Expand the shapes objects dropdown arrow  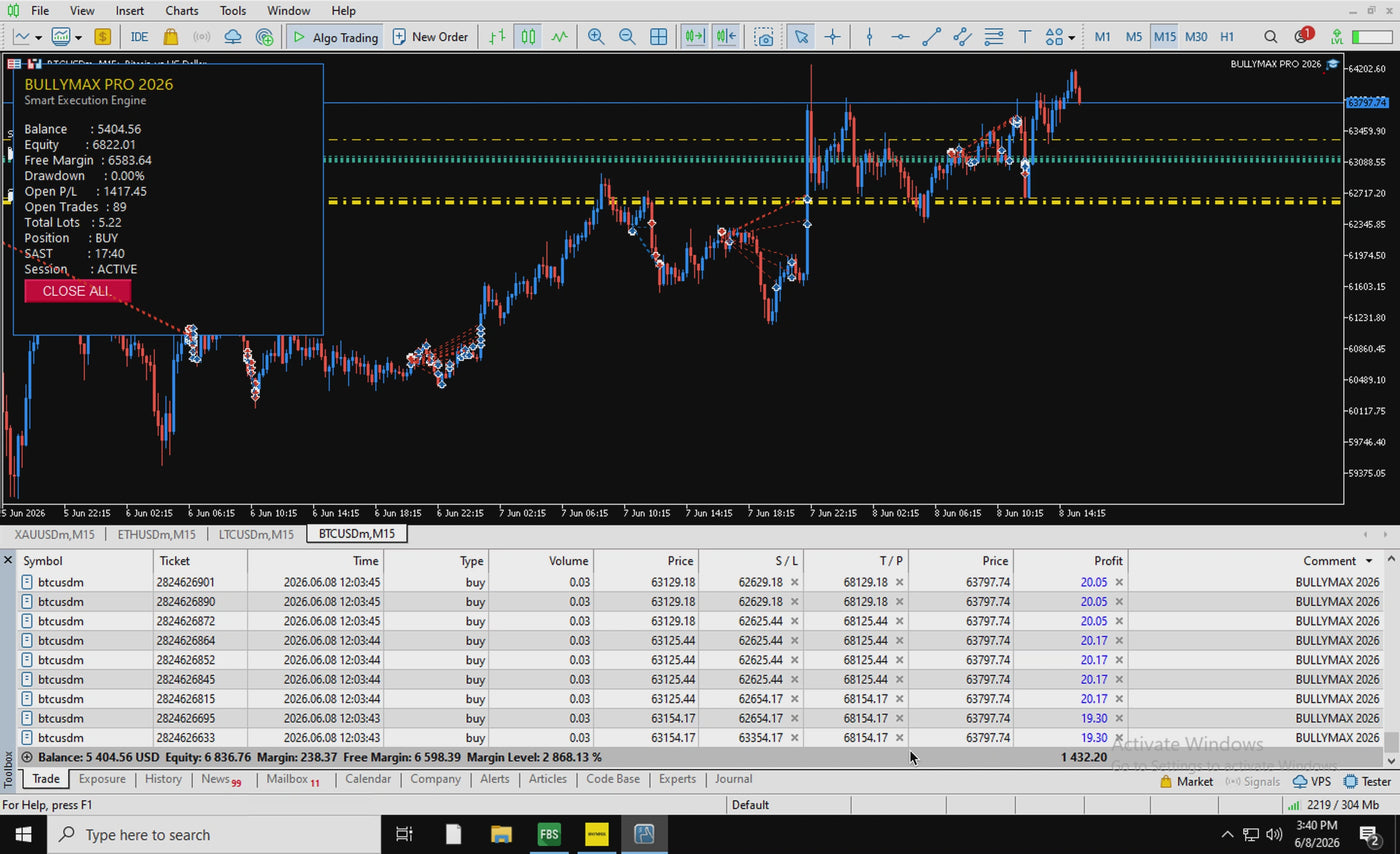(1071, 38)
